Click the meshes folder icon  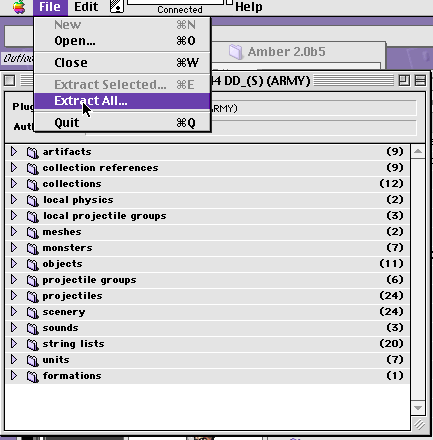[32, 232]
